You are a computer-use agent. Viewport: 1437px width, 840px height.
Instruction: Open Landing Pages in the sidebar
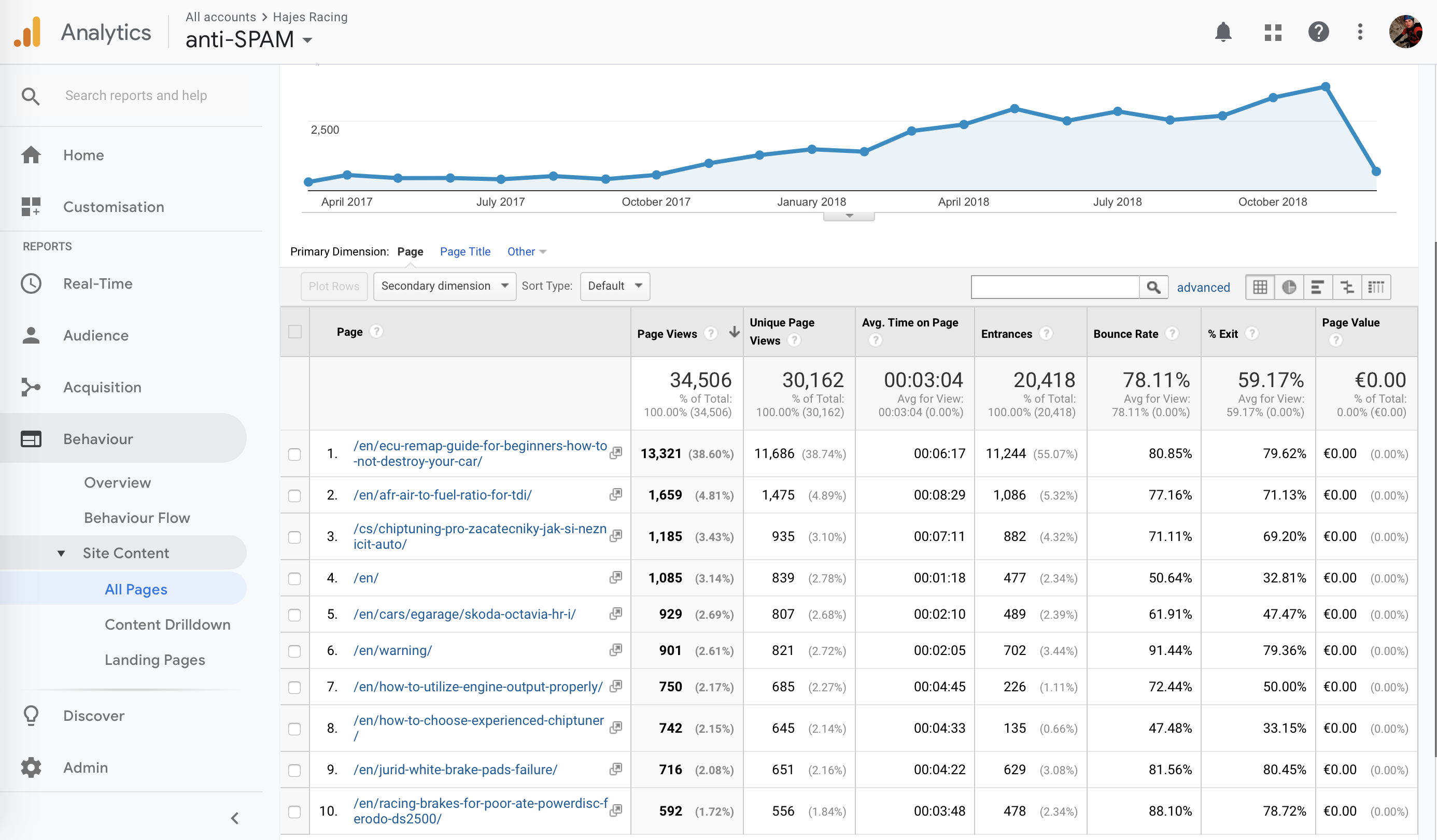click(154, 659)
